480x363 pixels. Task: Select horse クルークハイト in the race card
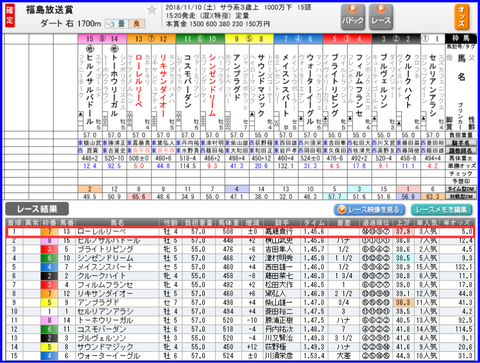(x=408, y=81)
